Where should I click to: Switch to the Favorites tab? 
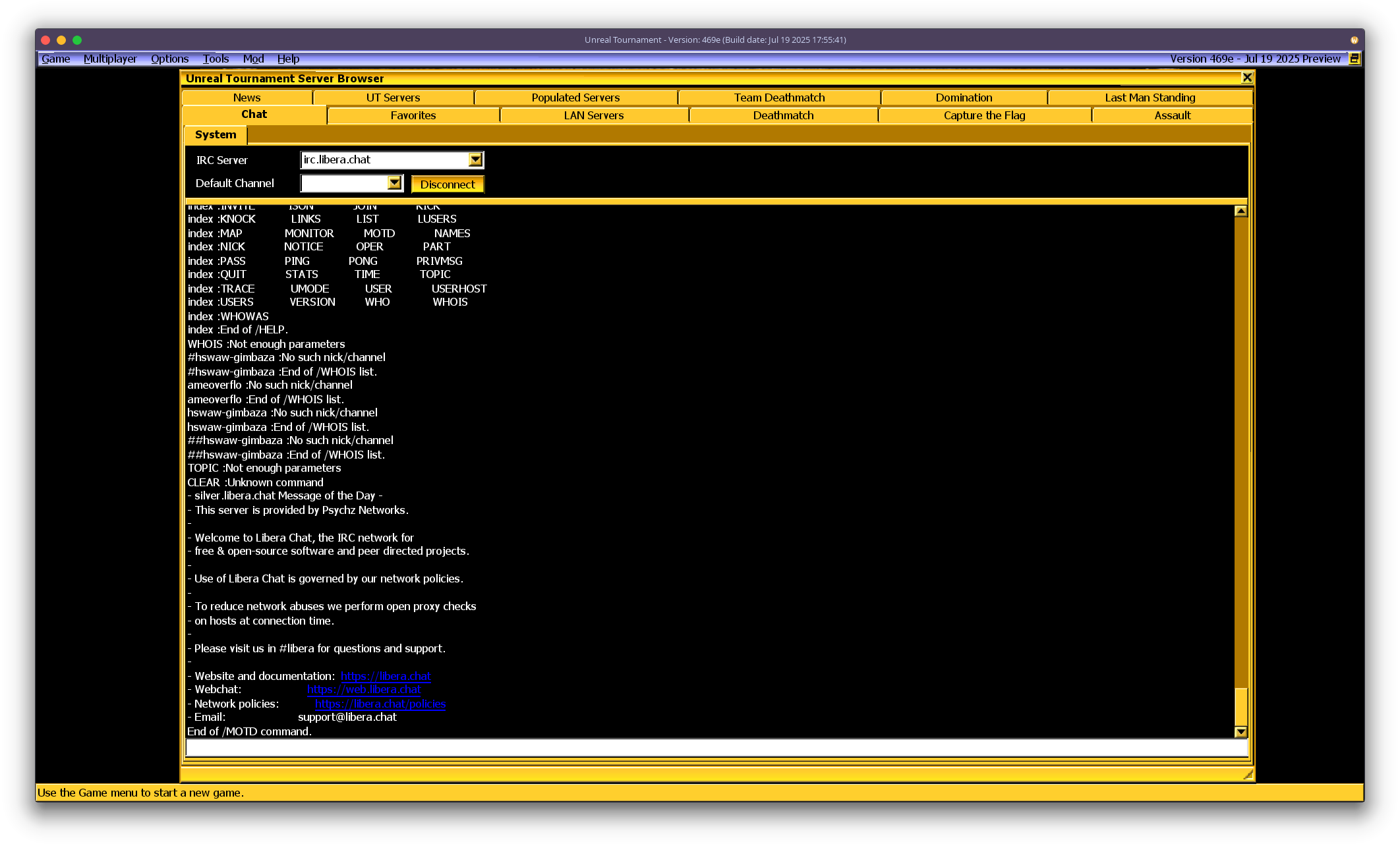click(x=413, y=115)
